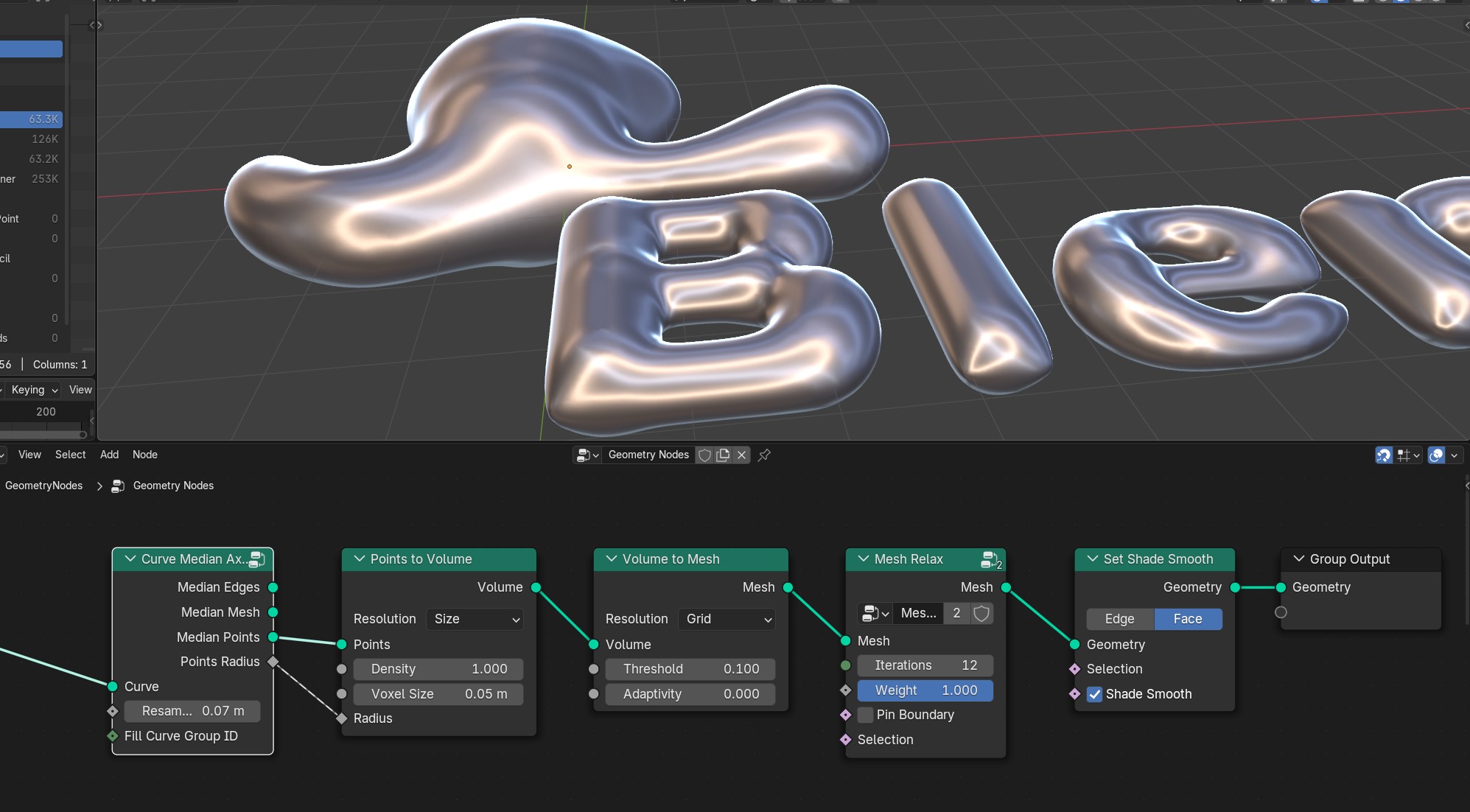Open Resolution dropdown in Volume to Mesh
1470x812 pixels.
pyautogui.click(x=727, y=619)
